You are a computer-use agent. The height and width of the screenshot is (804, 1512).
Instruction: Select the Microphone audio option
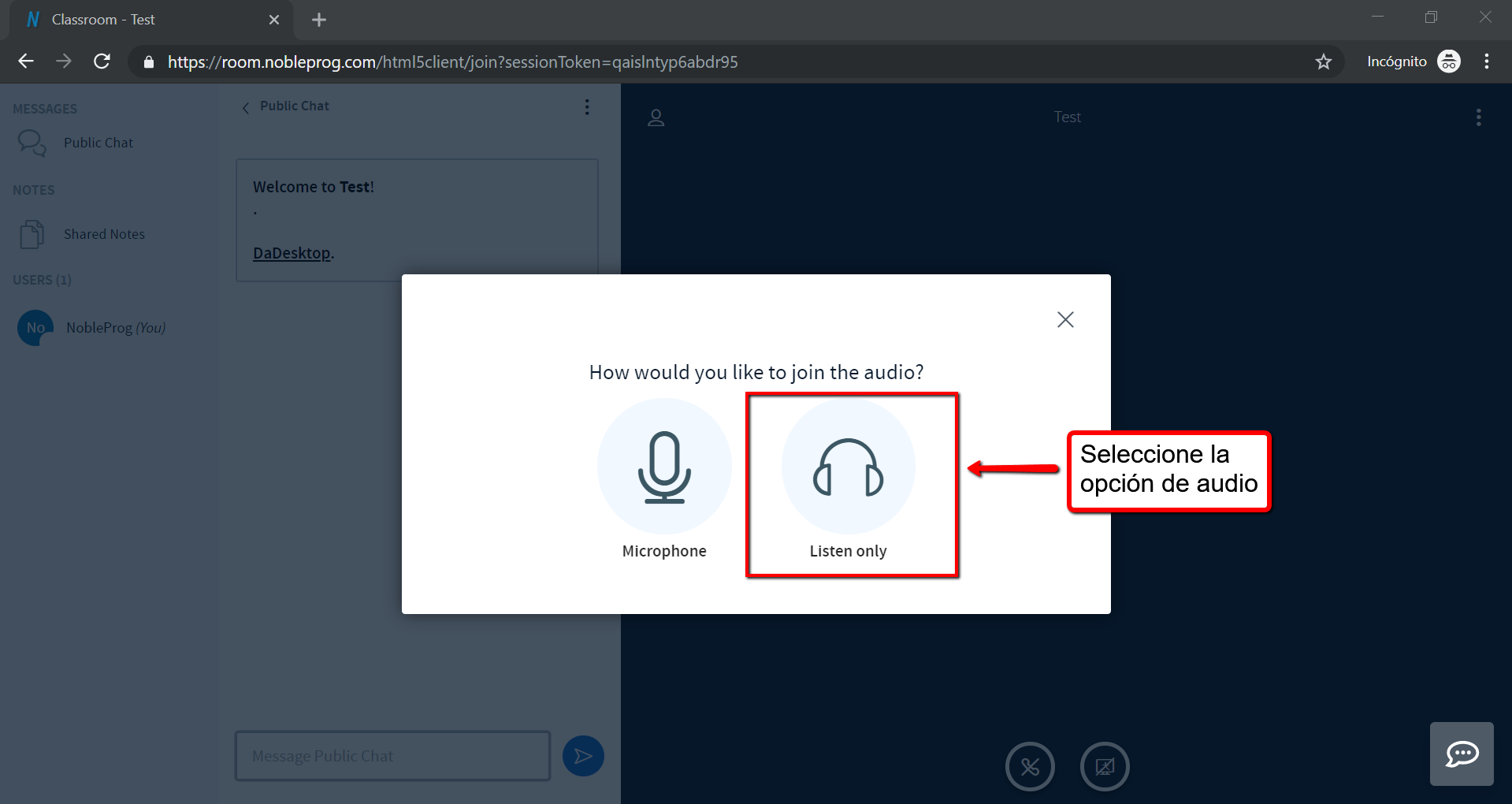(x=664, y=467)
